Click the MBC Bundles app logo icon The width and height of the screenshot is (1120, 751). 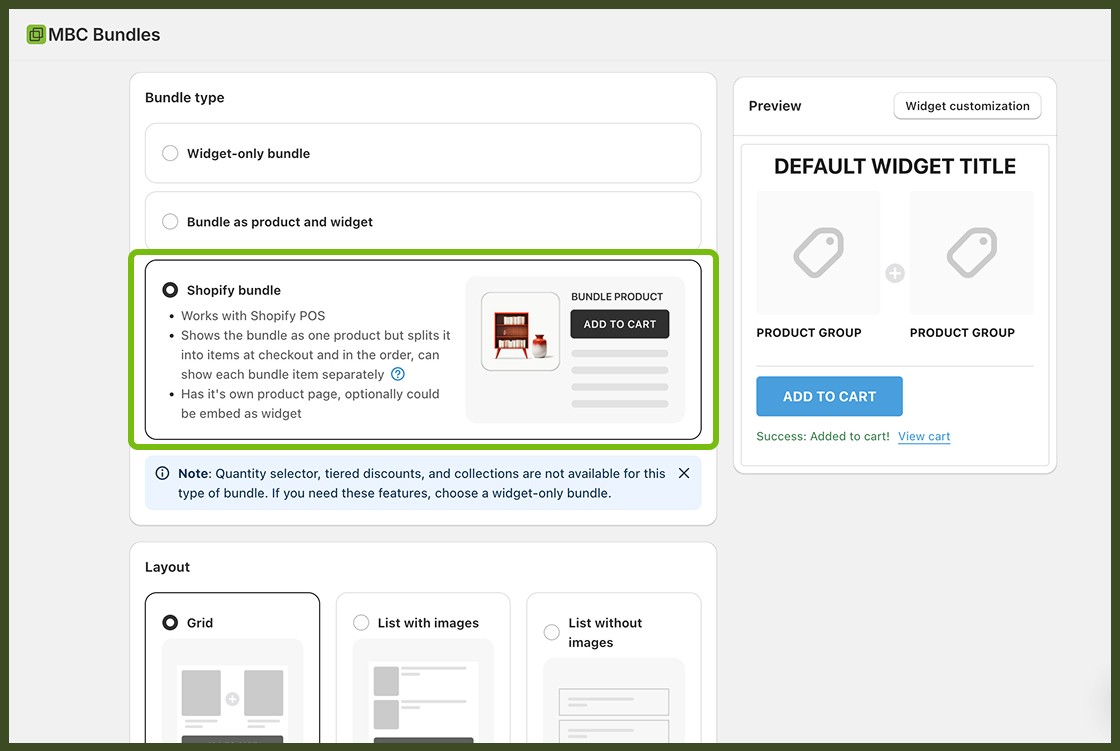click(35, 33)
